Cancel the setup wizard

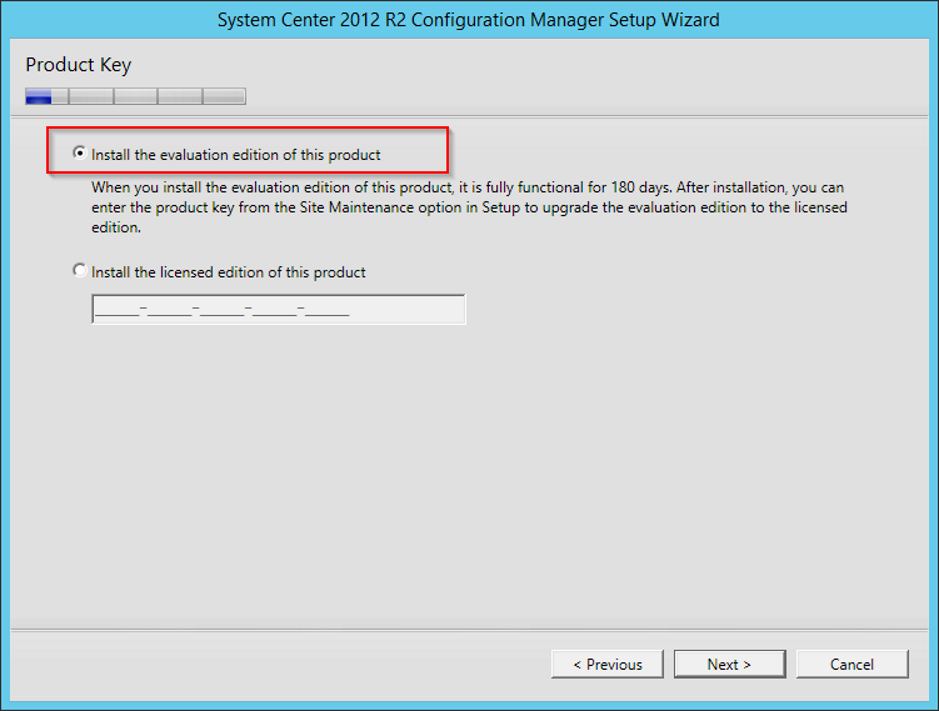(852, 664)
